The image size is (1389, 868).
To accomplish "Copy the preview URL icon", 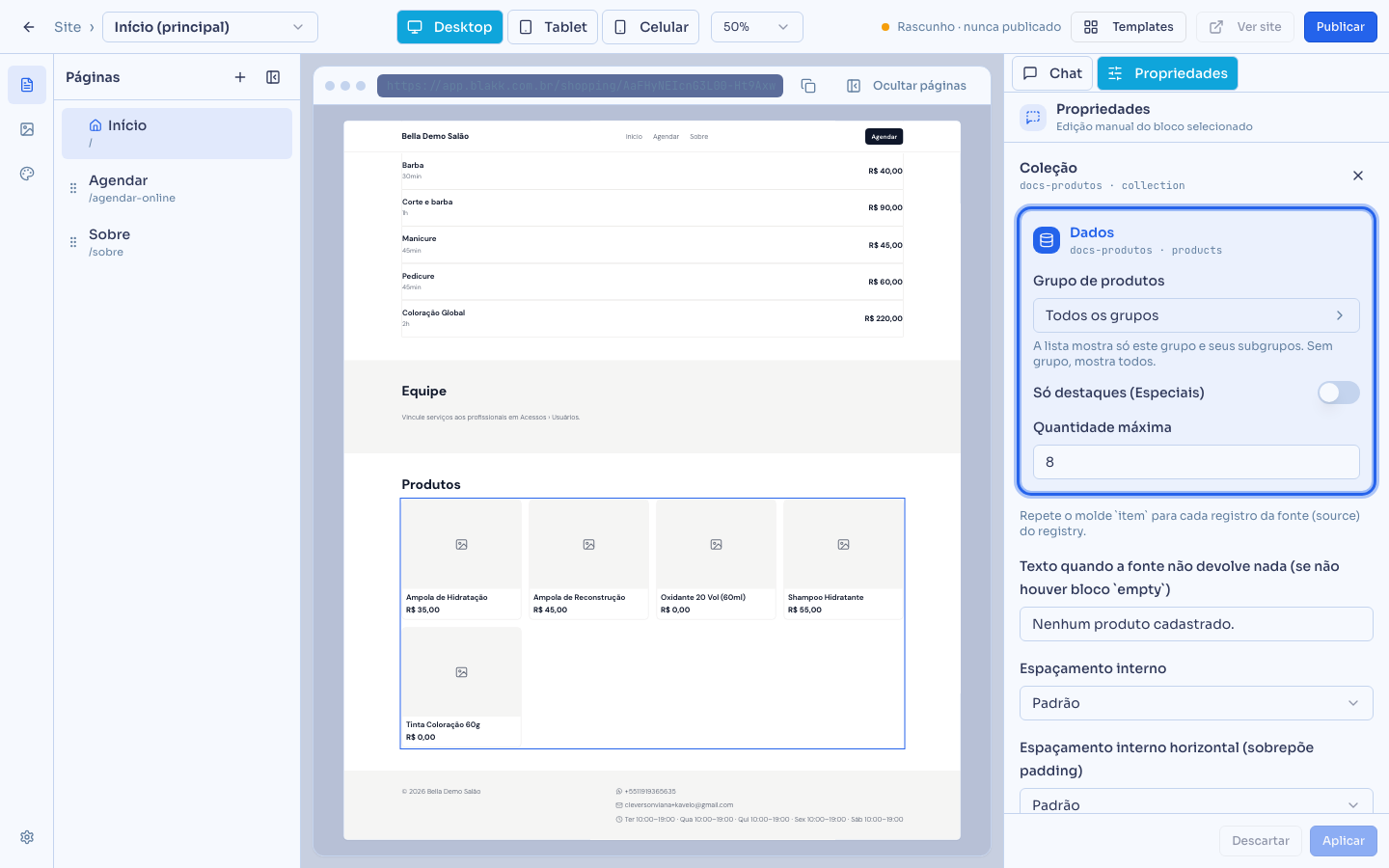I will tap(808, 86).
